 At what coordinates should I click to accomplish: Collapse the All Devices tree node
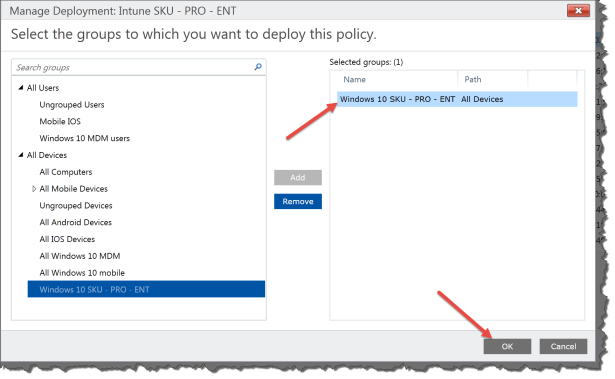21,155
